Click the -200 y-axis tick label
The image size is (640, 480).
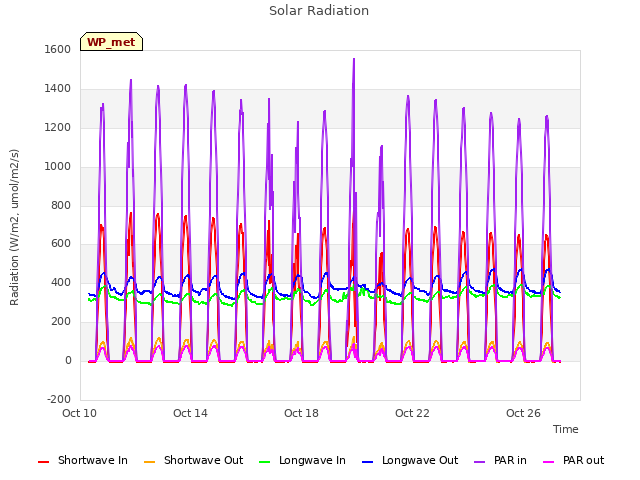click(x=59, y=399)
